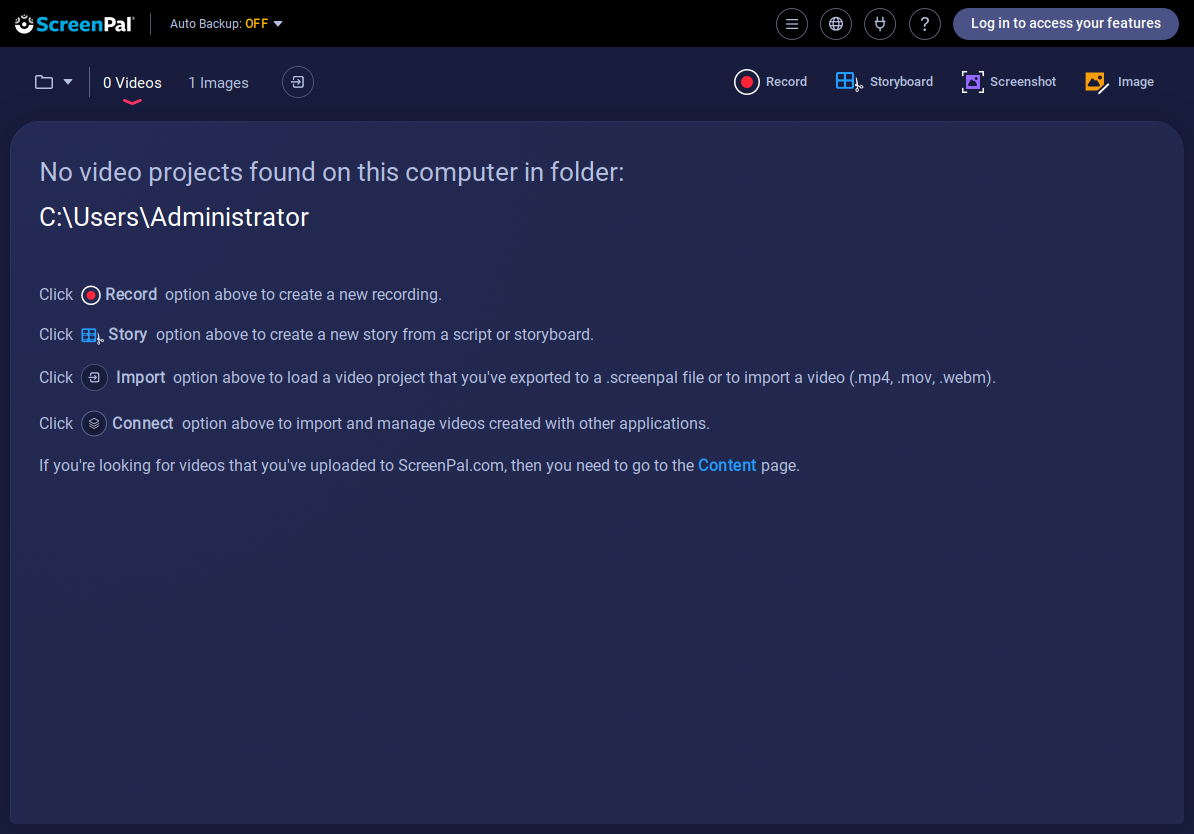The image size is (1194, 834).
Task: Click Log in to access your features
Action: pos(1065,24)
